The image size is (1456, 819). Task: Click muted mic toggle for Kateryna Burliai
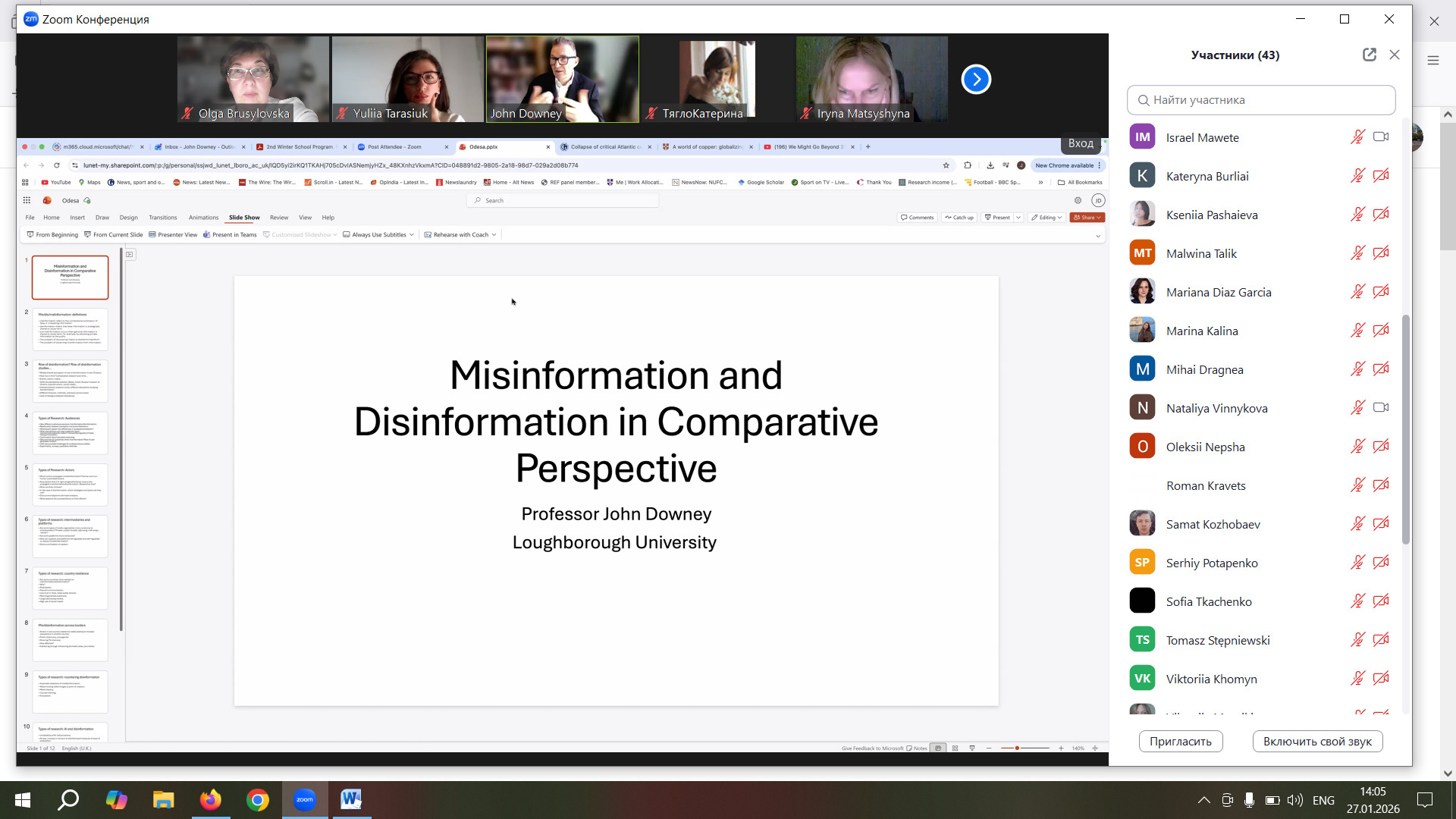tap(1357, 176)
